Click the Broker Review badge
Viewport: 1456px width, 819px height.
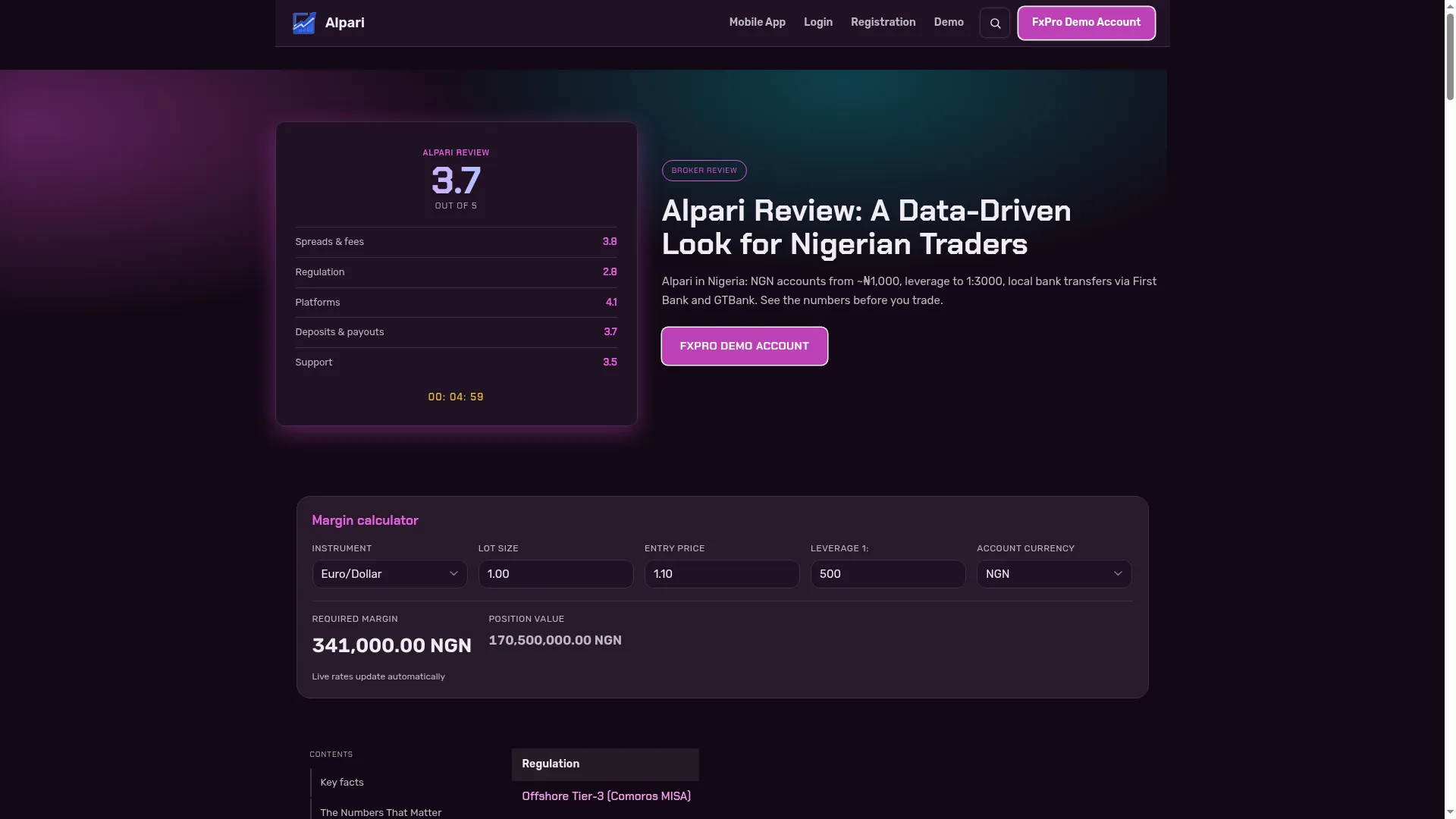click(704, 171)
